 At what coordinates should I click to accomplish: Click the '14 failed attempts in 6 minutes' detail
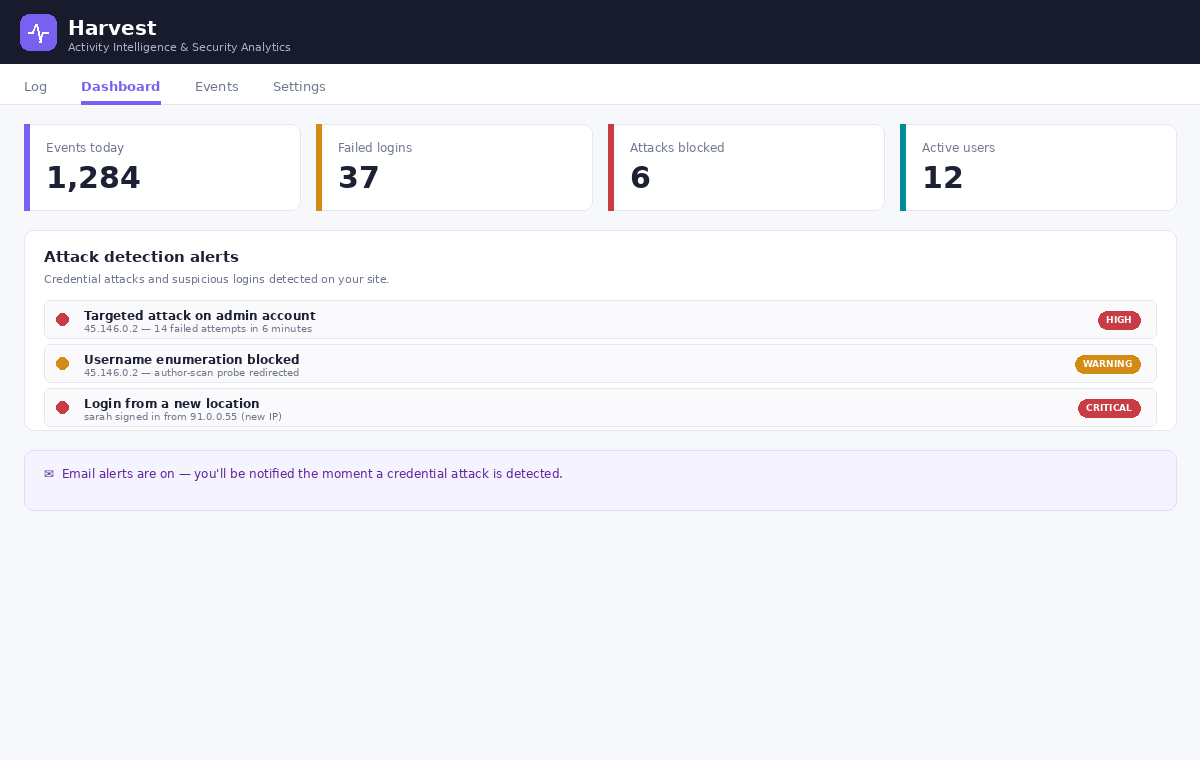pyautogui.click(x=233, y=329)
